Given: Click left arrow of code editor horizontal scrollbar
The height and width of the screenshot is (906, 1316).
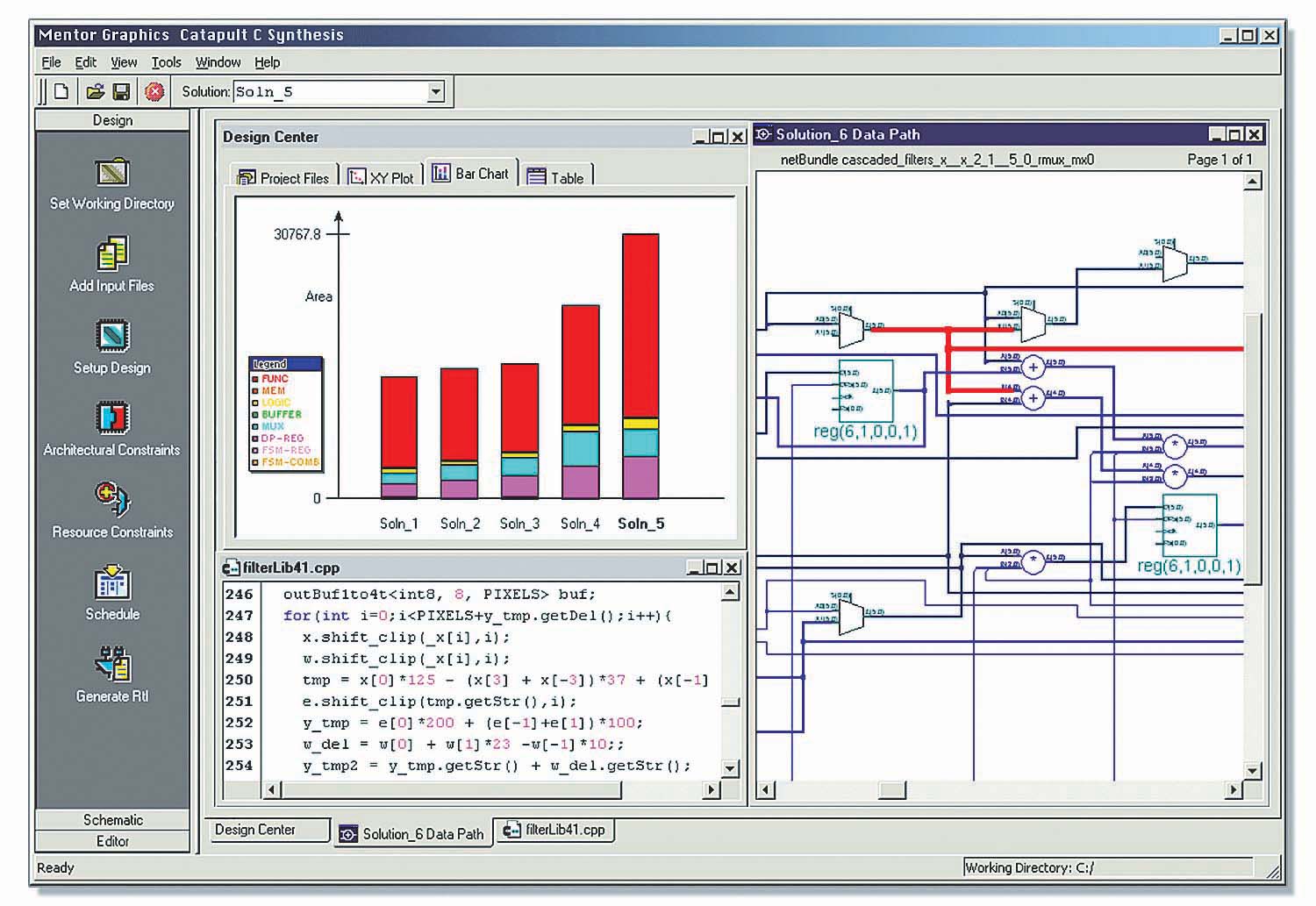Looking at the screenshot, I should click(x=273, y=790).
